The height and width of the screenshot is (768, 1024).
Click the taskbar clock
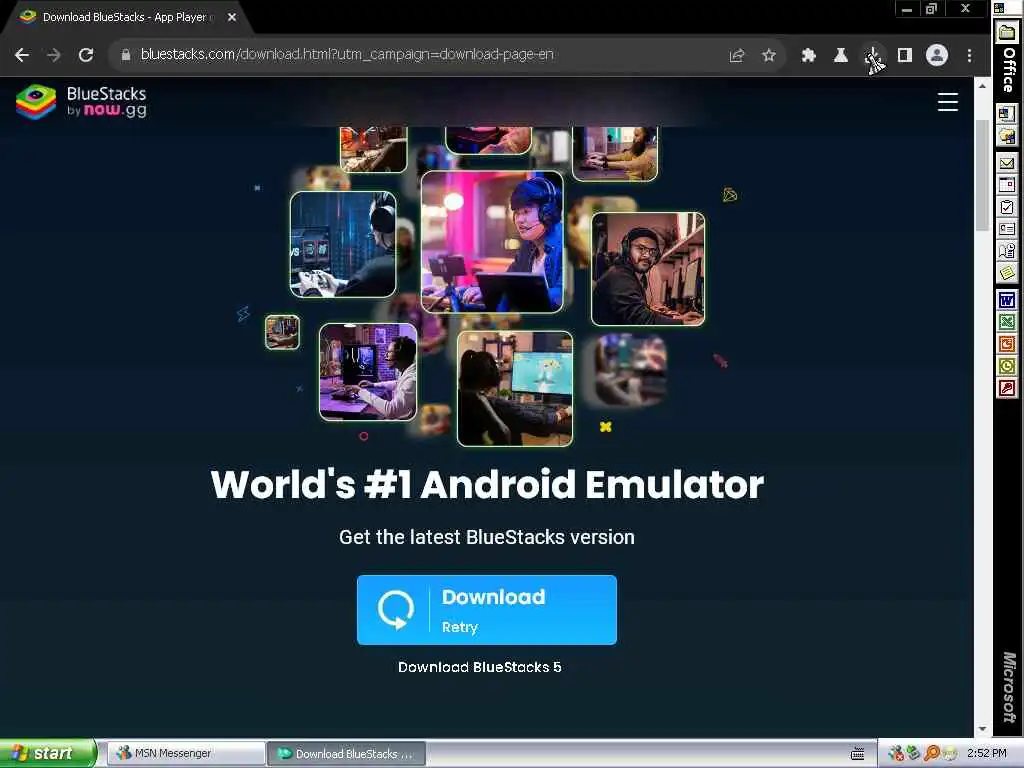(987, 753)
